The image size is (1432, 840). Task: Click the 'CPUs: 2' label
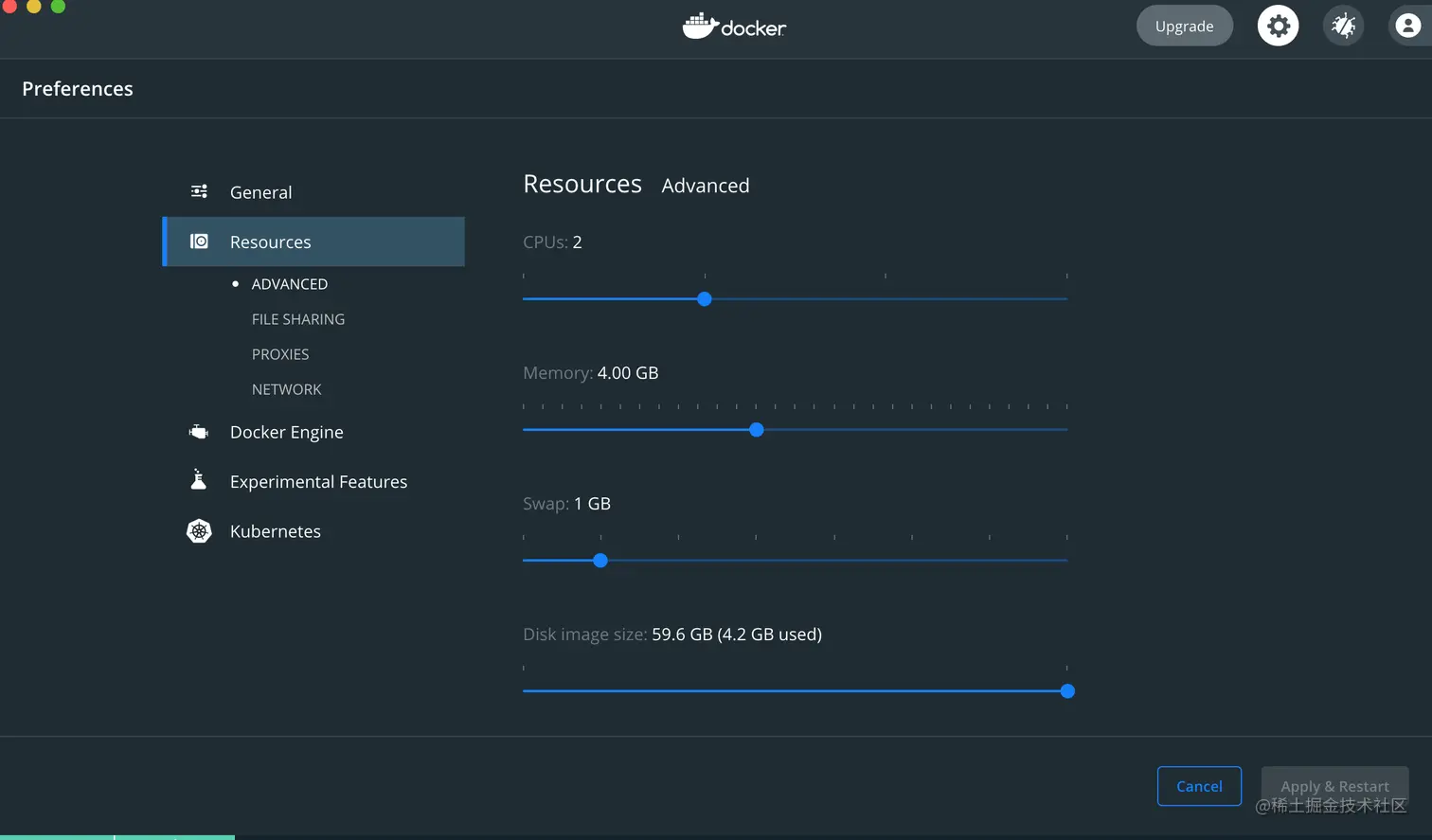pyautogui.click(x=552, y=242)
